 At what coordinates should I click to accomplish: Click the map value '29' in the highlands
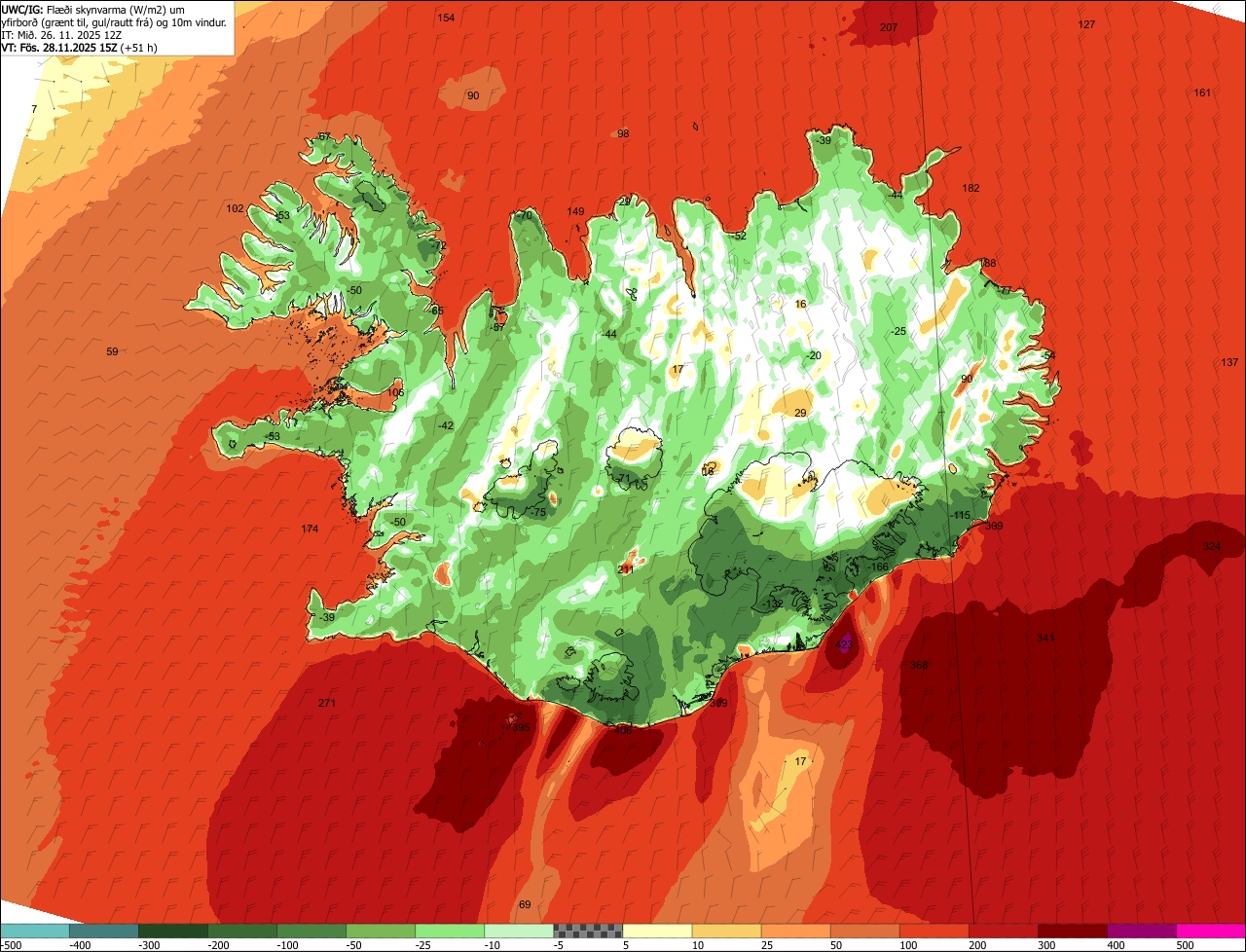point(800,413)
